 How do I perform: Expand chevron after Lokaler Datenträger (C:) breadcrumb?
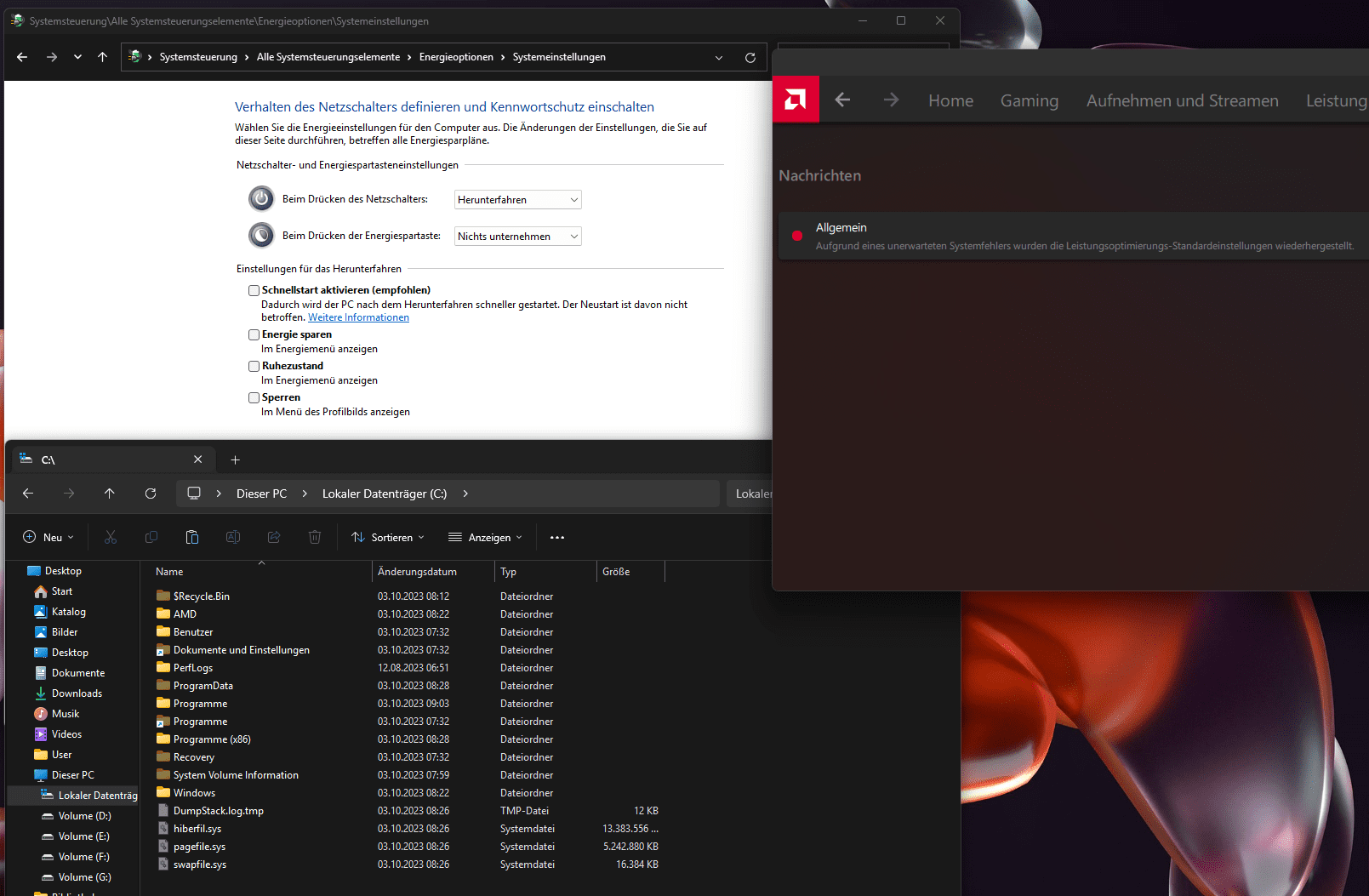click(465, 494)
